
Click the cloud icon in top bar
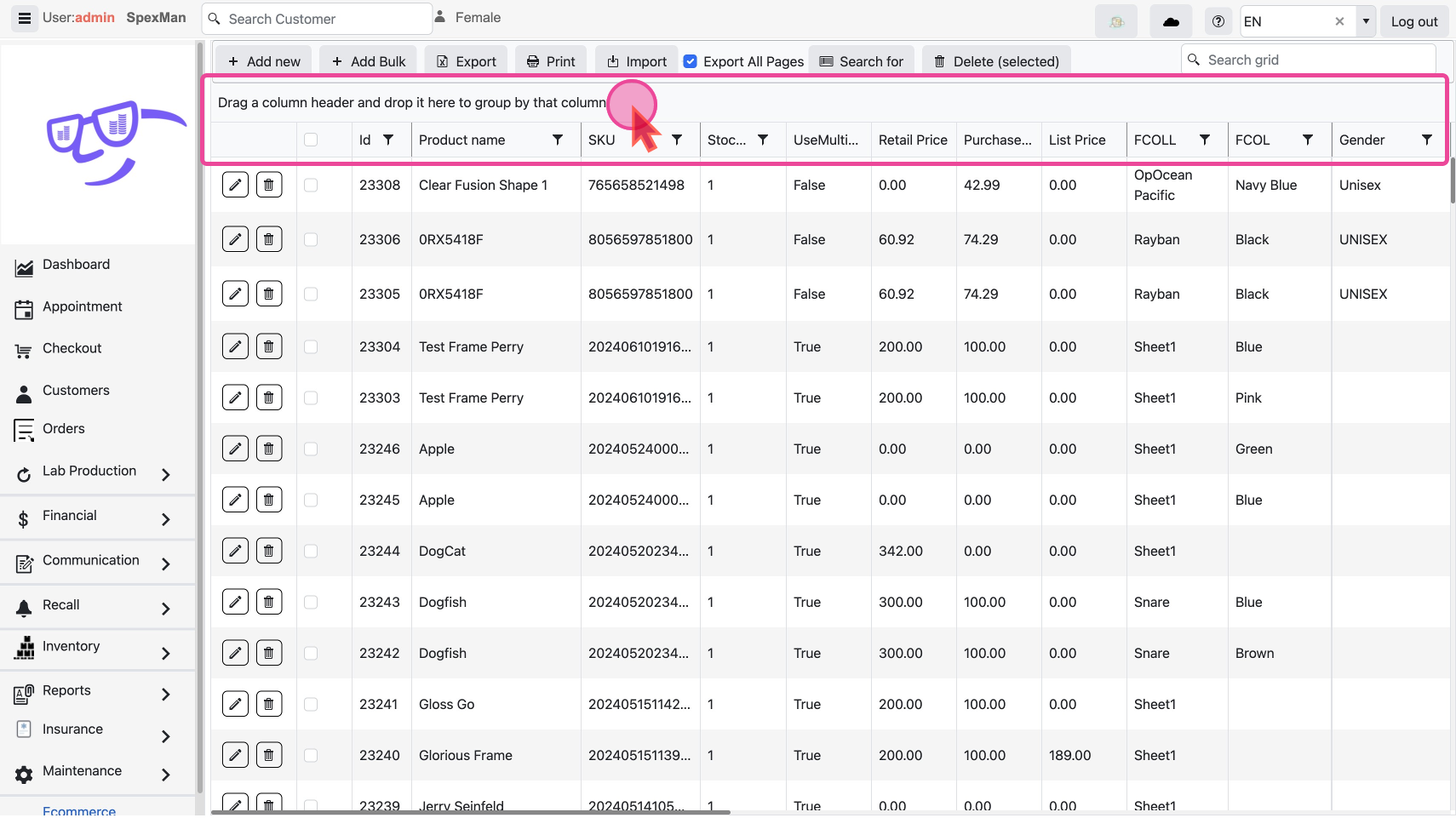1171,21
